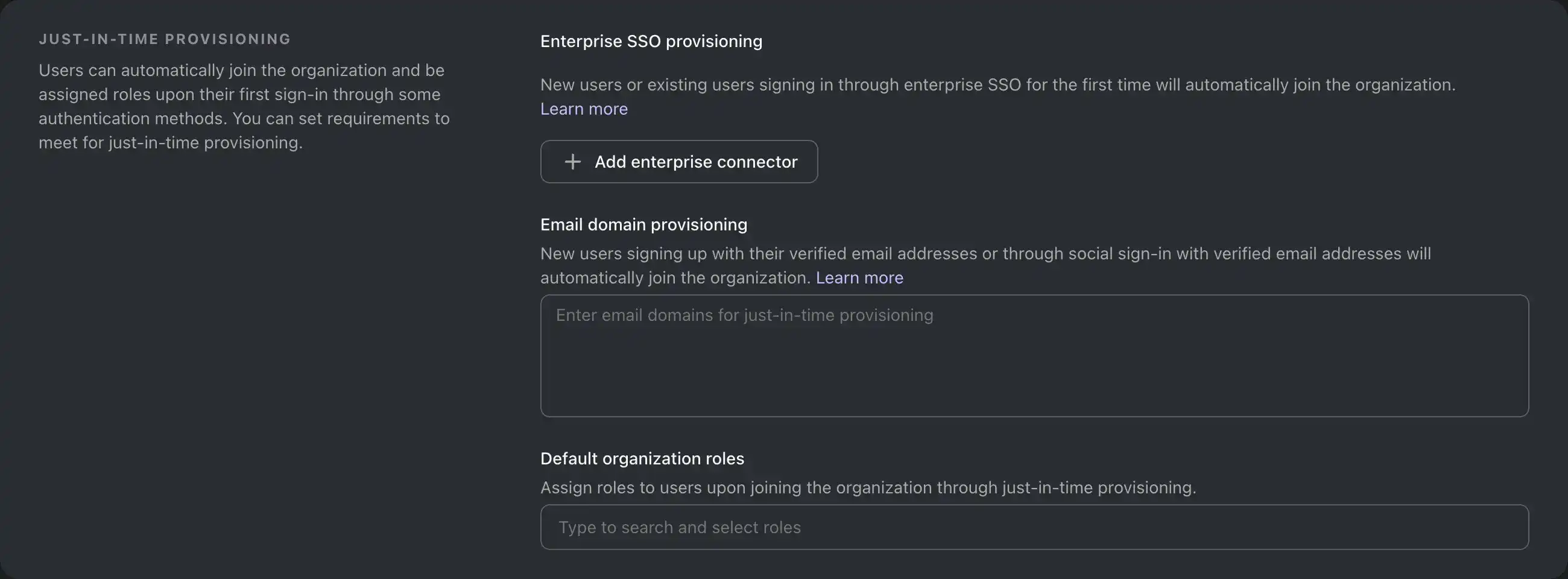Click the email domain provisioning description text
1568x579 pixels.
click(985, 254)
